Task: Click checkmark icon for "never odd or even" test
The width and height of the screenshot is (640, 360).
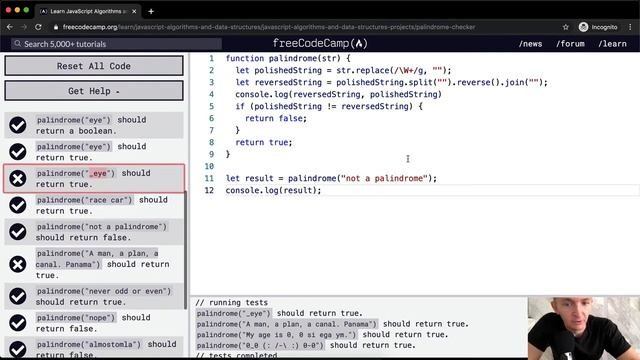Action: click(x=18, y=296)
